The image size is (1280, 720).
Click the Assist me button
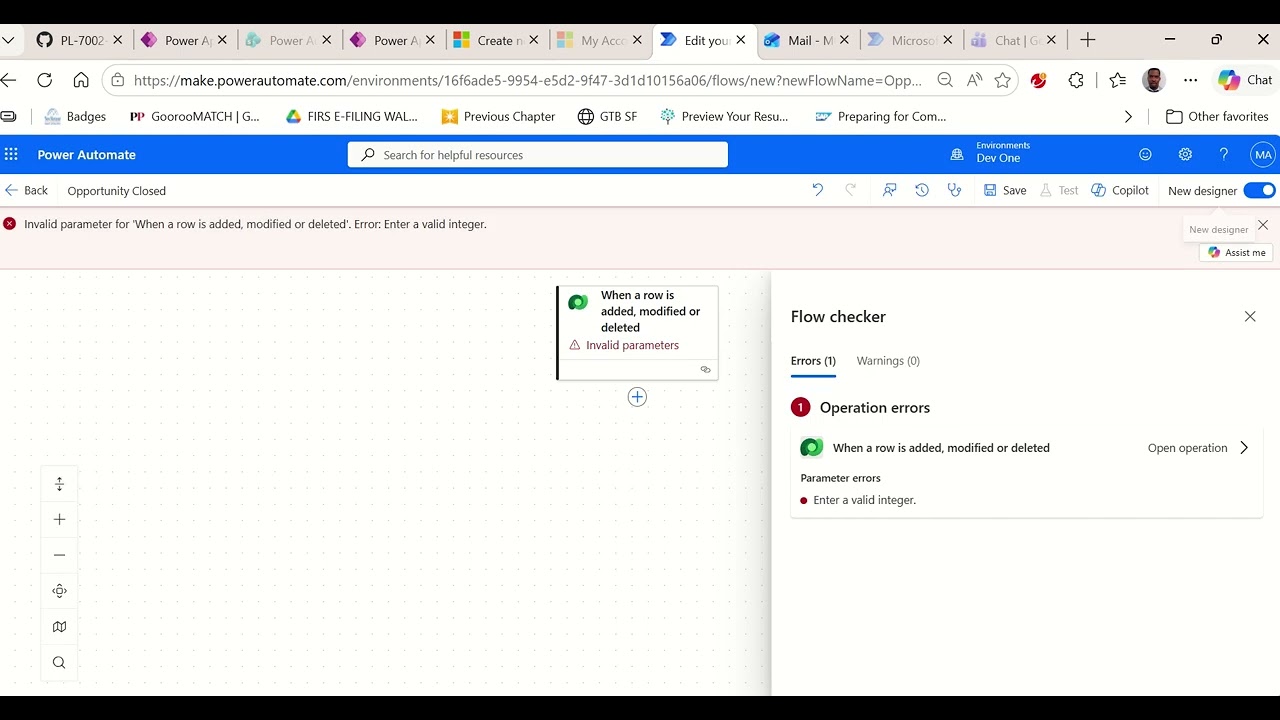[x=1236, y=252]
